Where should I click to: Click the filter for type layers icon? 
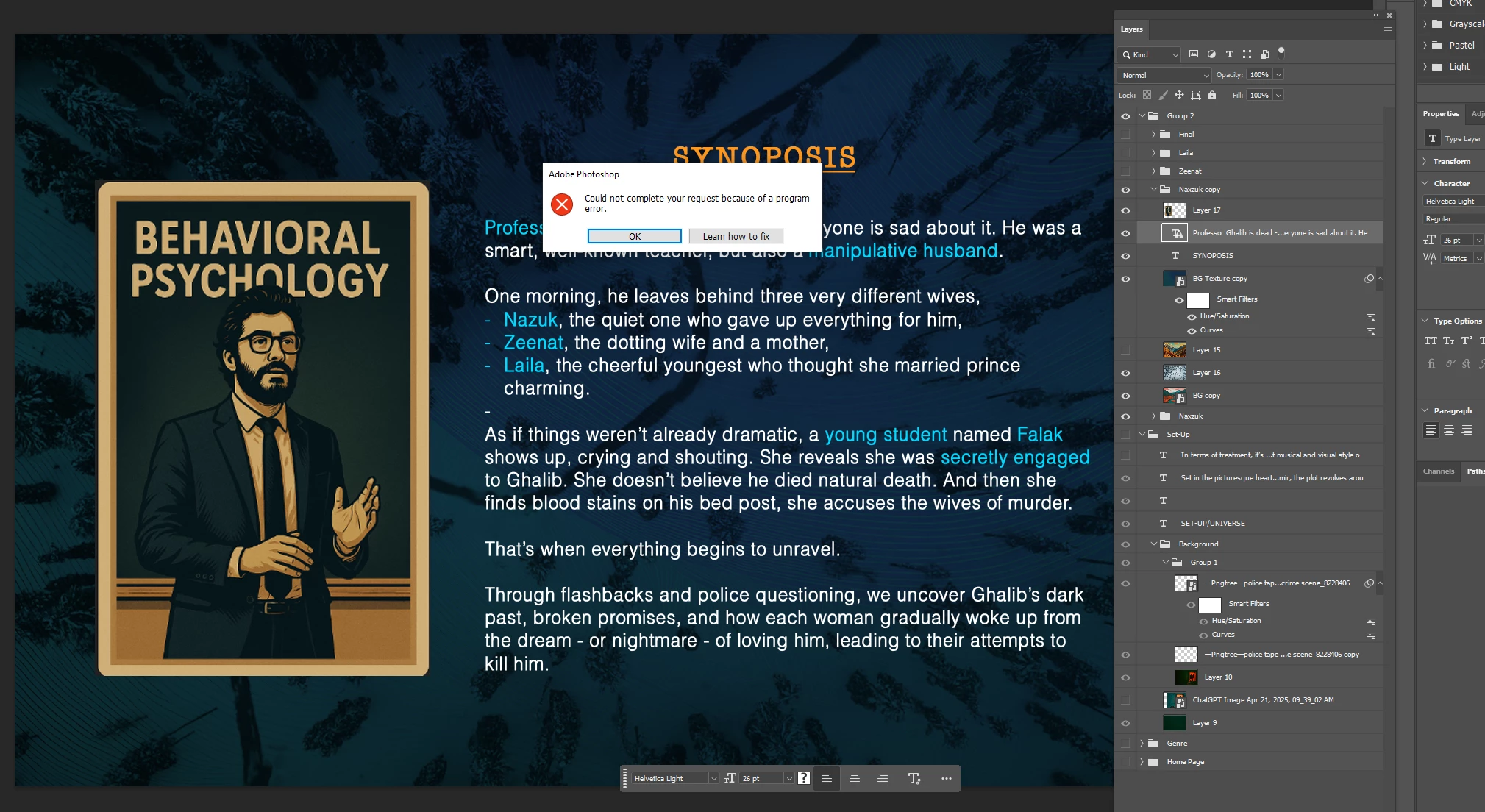point(1229,54)
